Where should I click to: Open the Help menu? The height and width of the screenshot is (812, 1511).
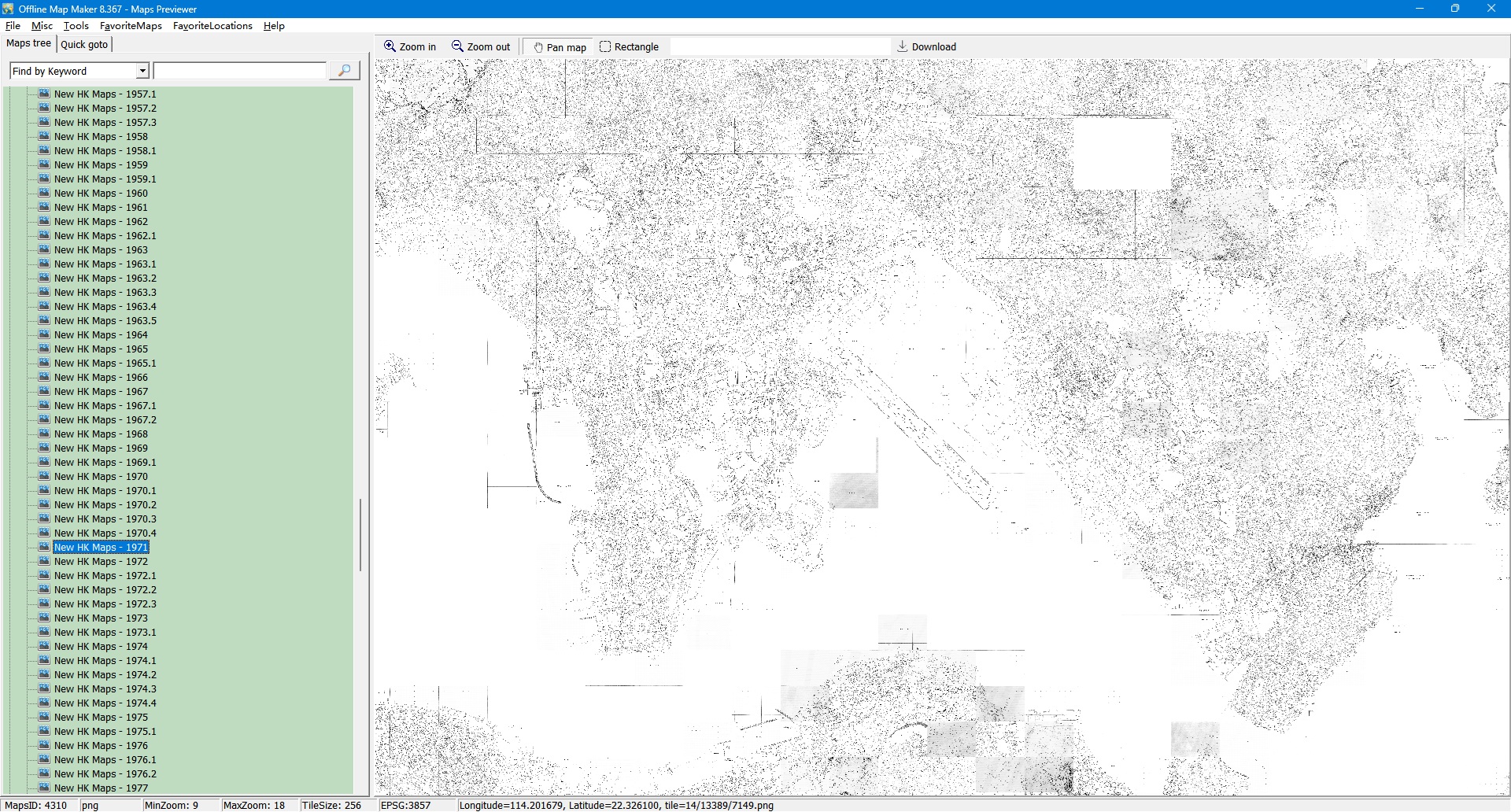click(274, 26)
